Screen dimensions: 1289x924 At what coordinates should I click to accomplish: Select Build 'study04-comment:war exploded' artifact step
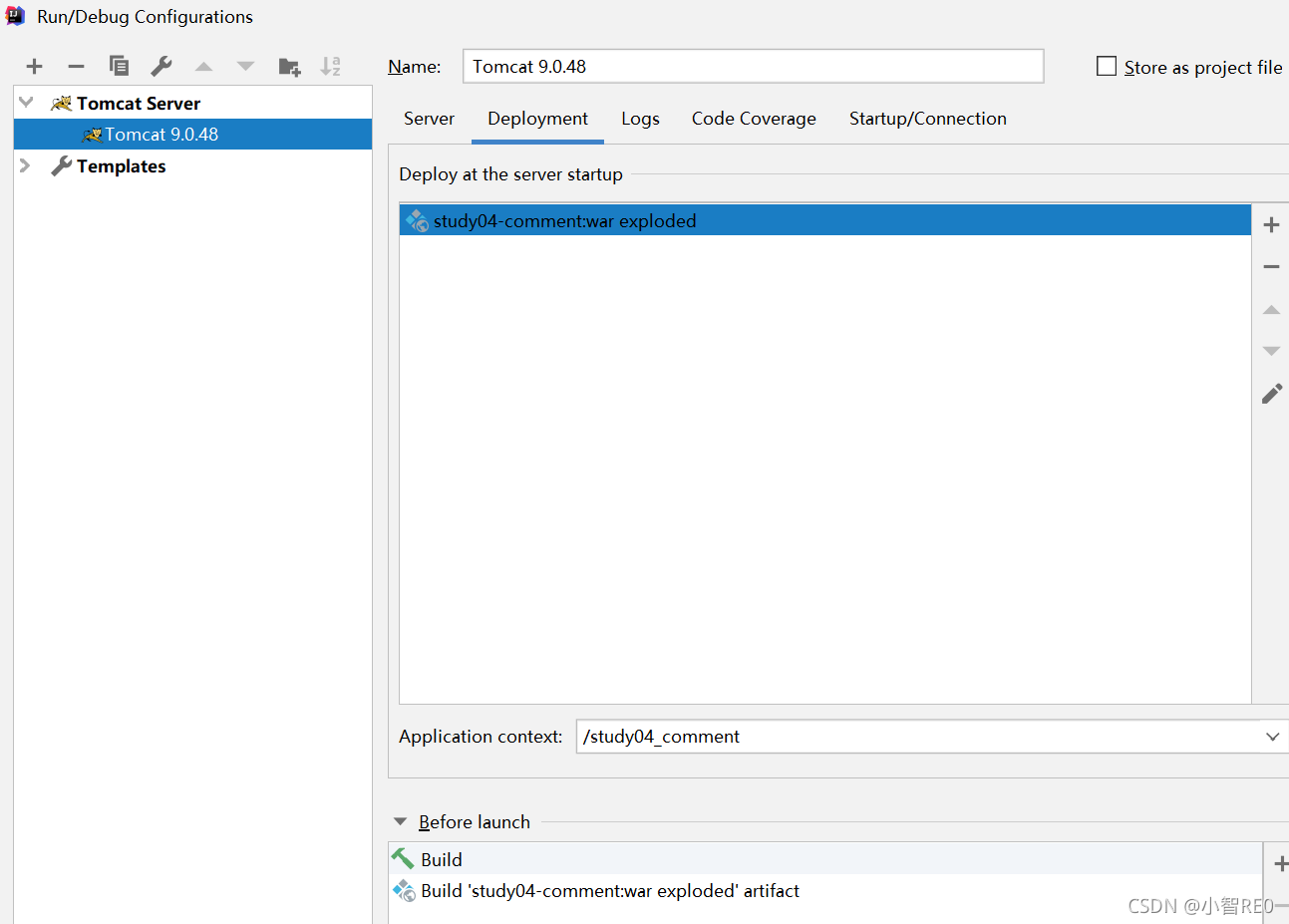tap(825, 890)
